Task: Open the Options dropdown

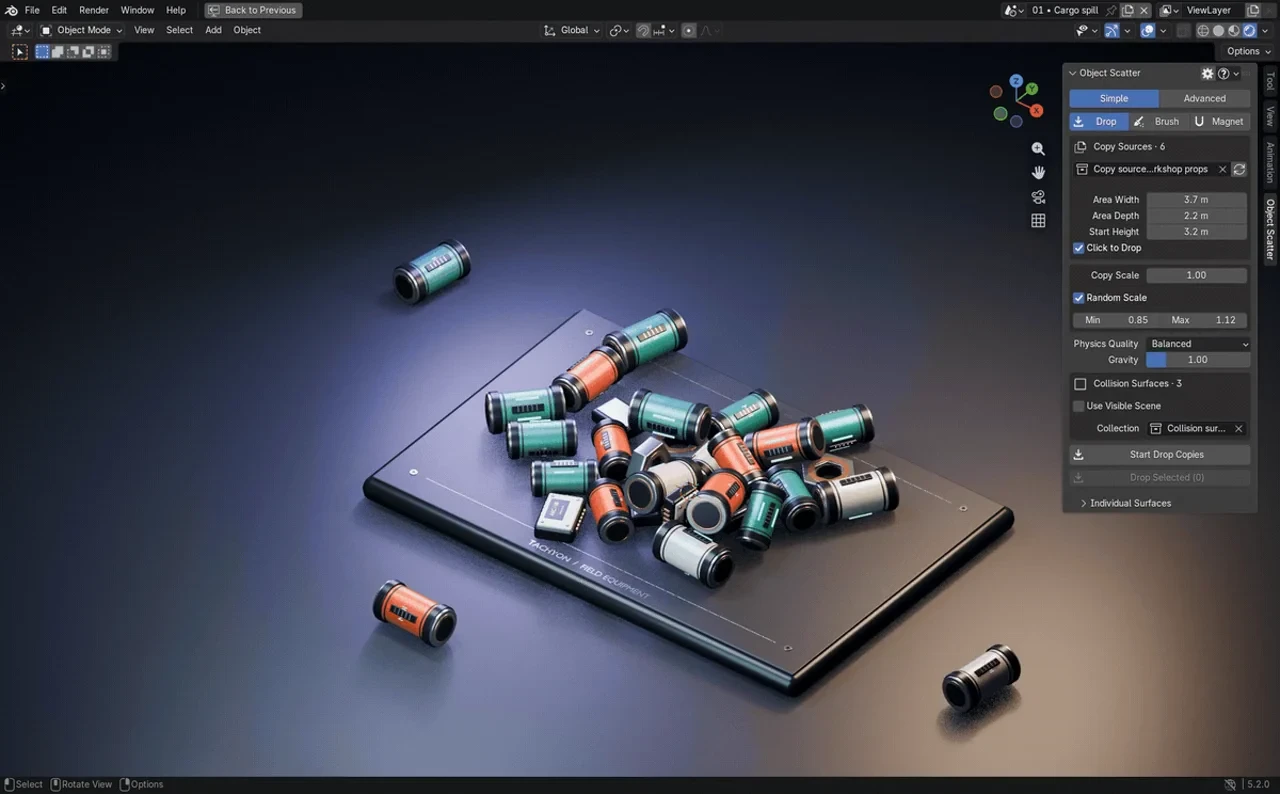Action: pyautogui.click(x=1248, y=52)
